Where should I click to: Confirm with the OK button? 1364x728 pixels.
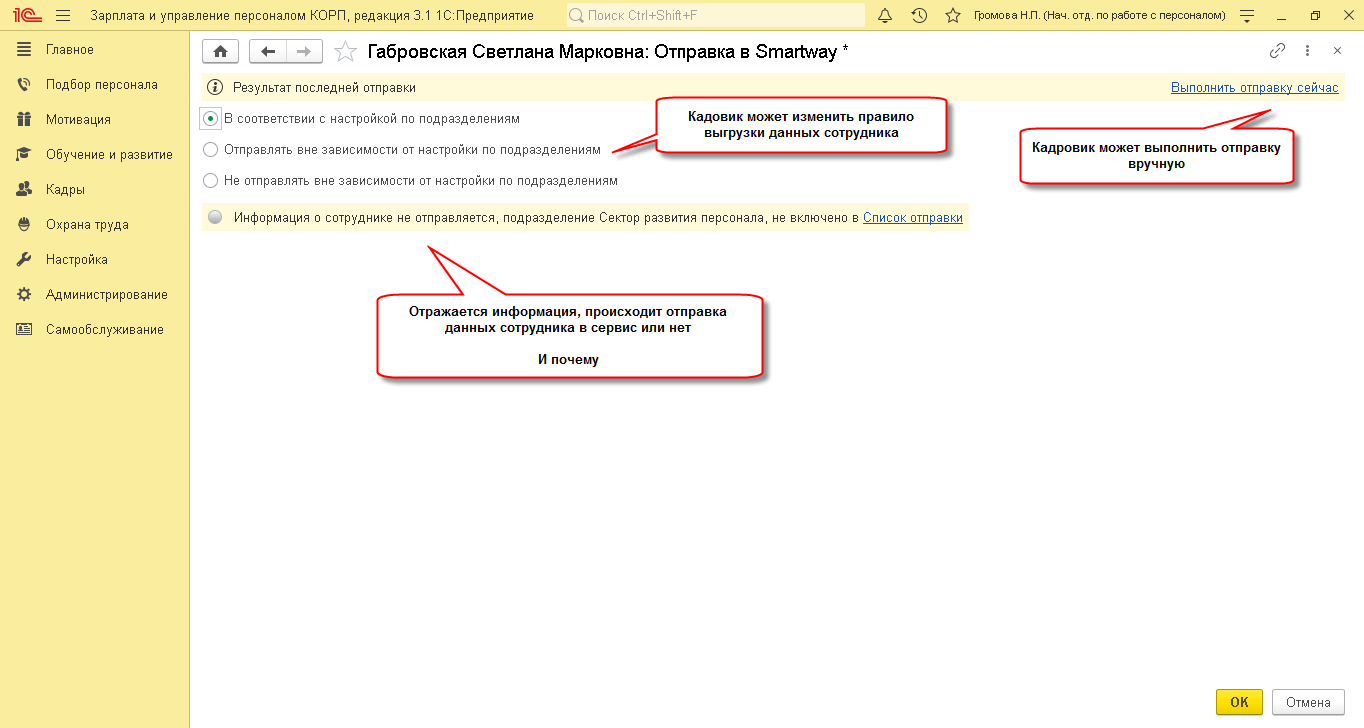tap(1239, 702)
